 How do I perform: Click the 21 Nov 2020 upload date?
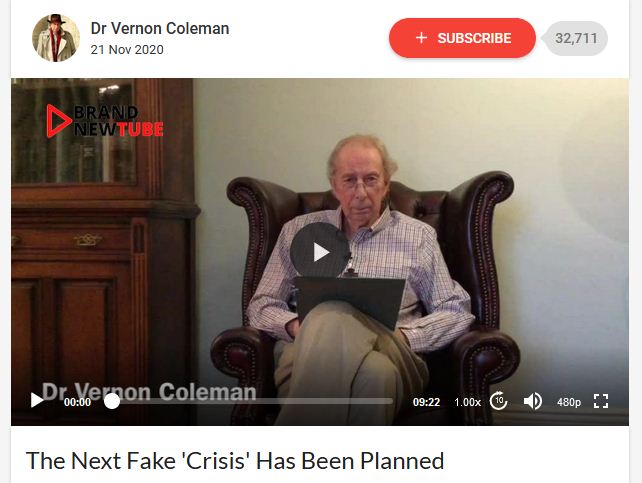[x=127, y=50]
